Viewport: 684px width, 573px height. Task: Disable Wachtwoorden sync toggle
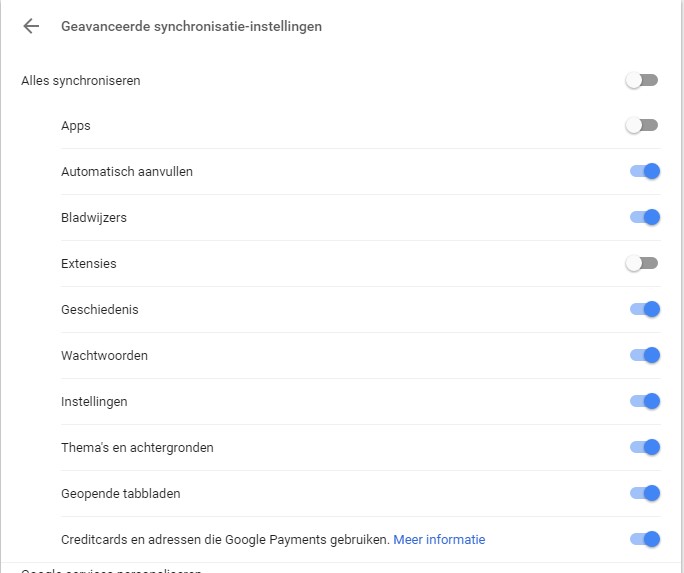(645, 355)
